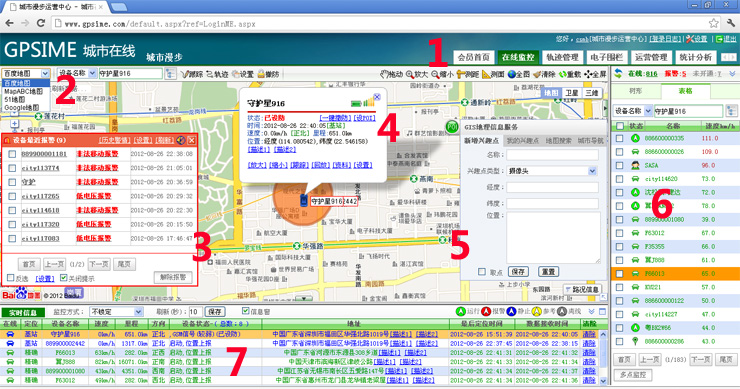Click the device tree icon in right panel search

coord(731,111)
